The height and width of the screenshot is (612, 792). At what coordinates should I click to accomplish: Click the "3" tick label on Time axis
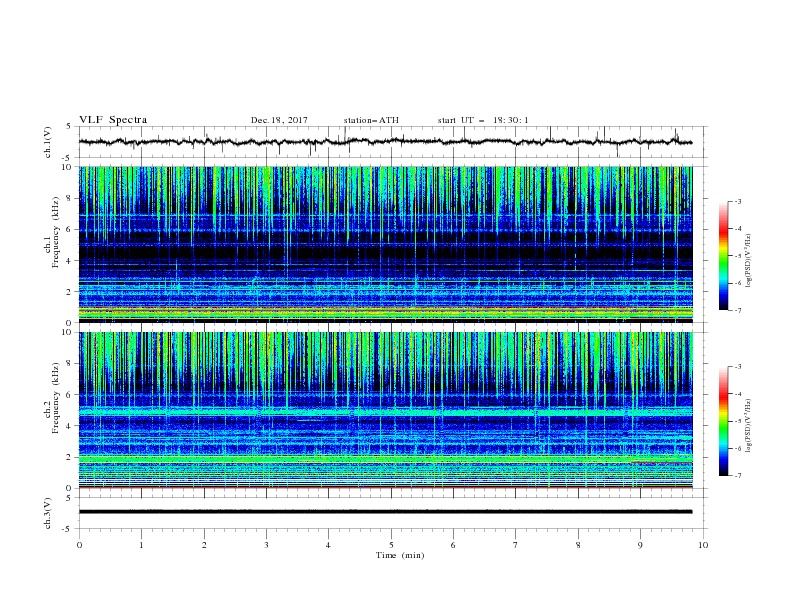coord(266,545)
